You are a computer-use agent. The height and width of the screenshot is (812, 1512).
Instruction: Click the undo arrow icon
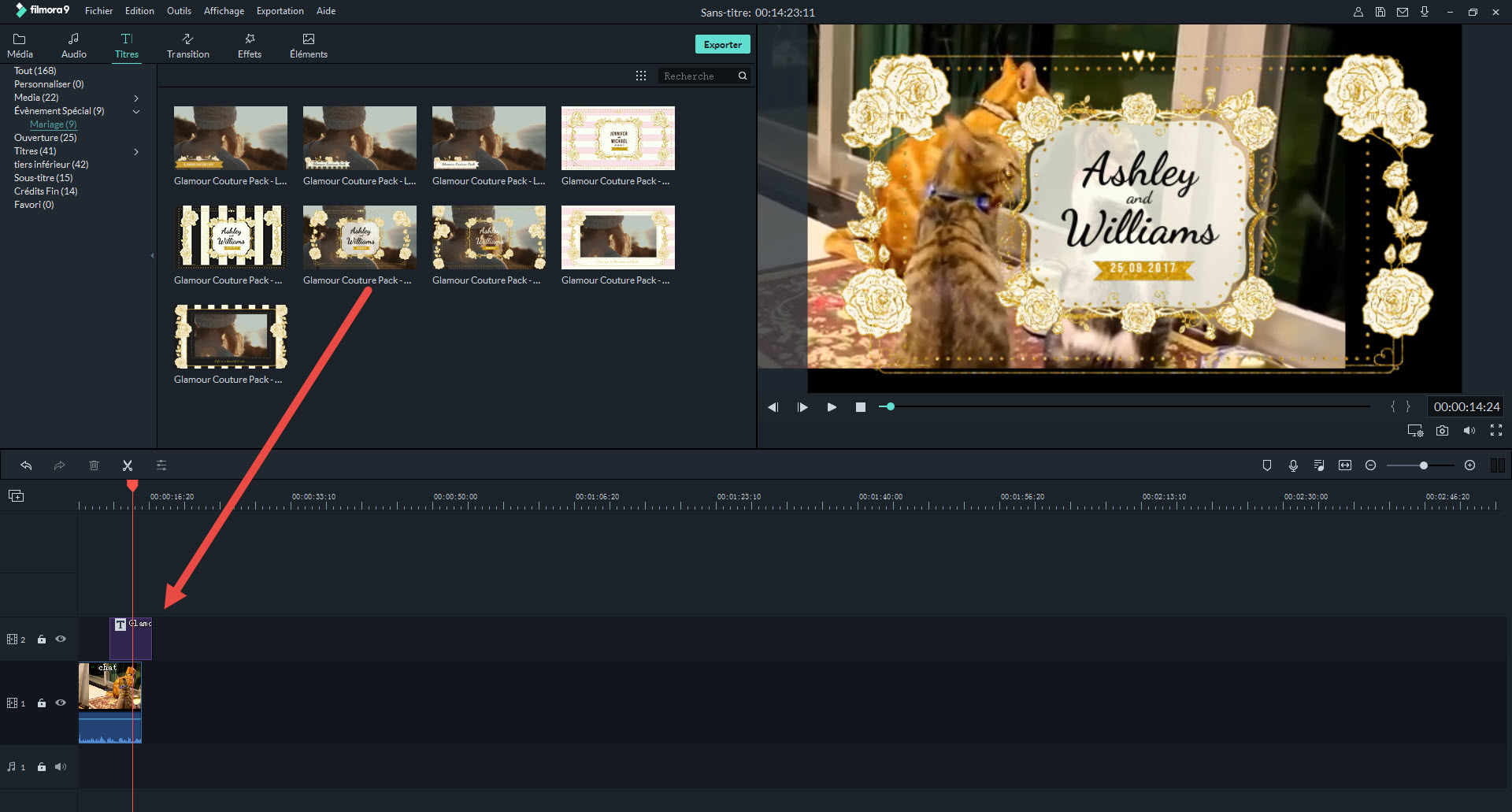(26, 465)
